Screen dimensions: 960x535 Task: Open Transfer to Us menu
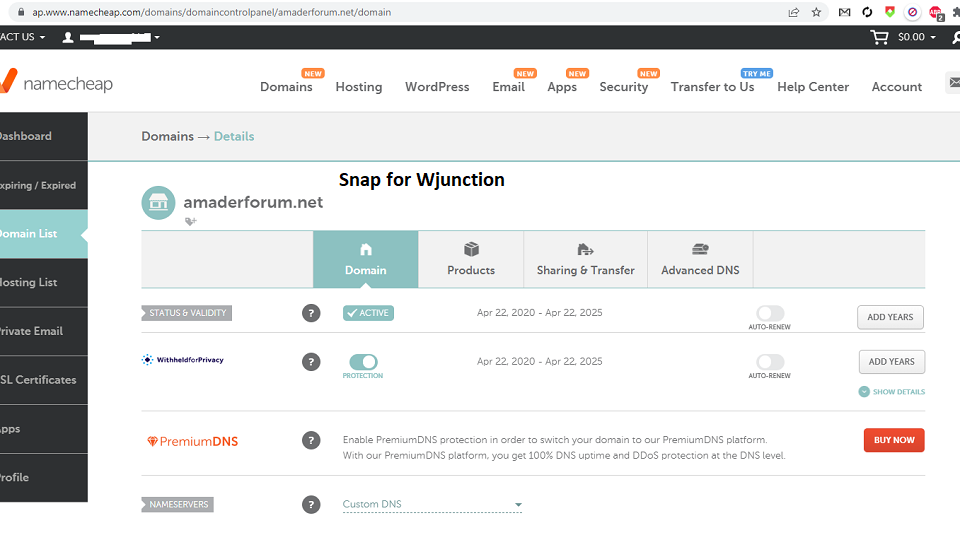point(712,87)
